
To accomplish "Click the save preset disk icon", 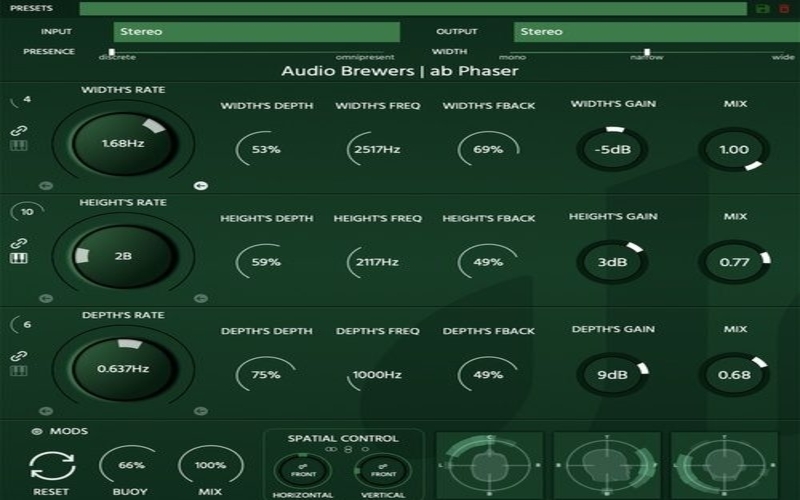I will point(763,9).
